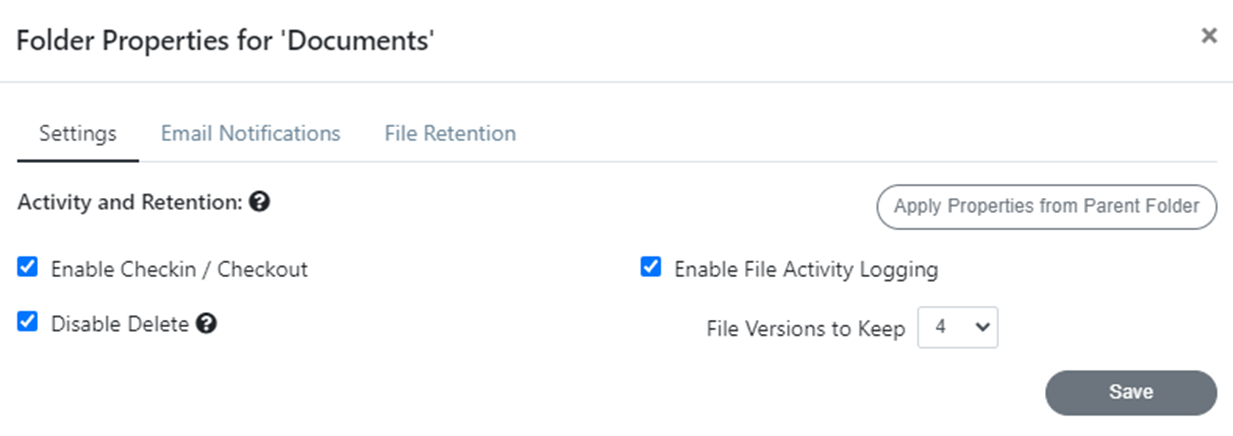Viewport: 1233px width, 436px height.
Task: Click the chevron arrow in versions selector
Action: click(x=981, y=327)
